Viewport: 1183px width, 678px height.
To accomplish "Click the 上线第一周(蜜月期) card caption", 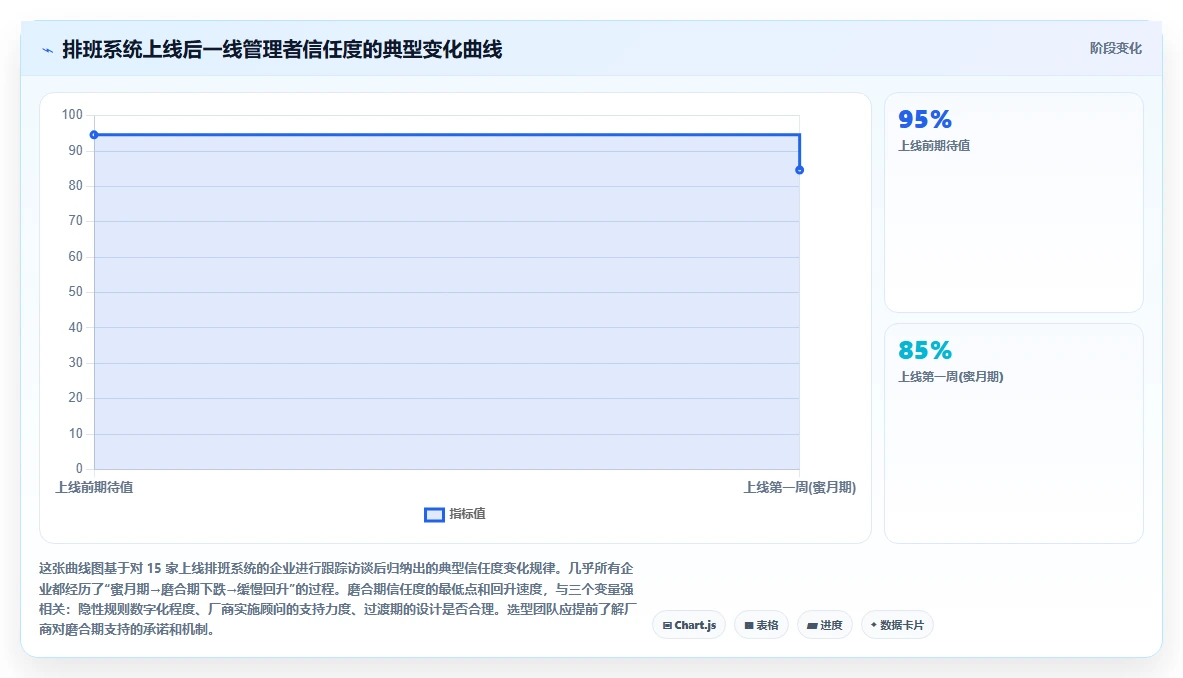I will click(x=951, y=376).
